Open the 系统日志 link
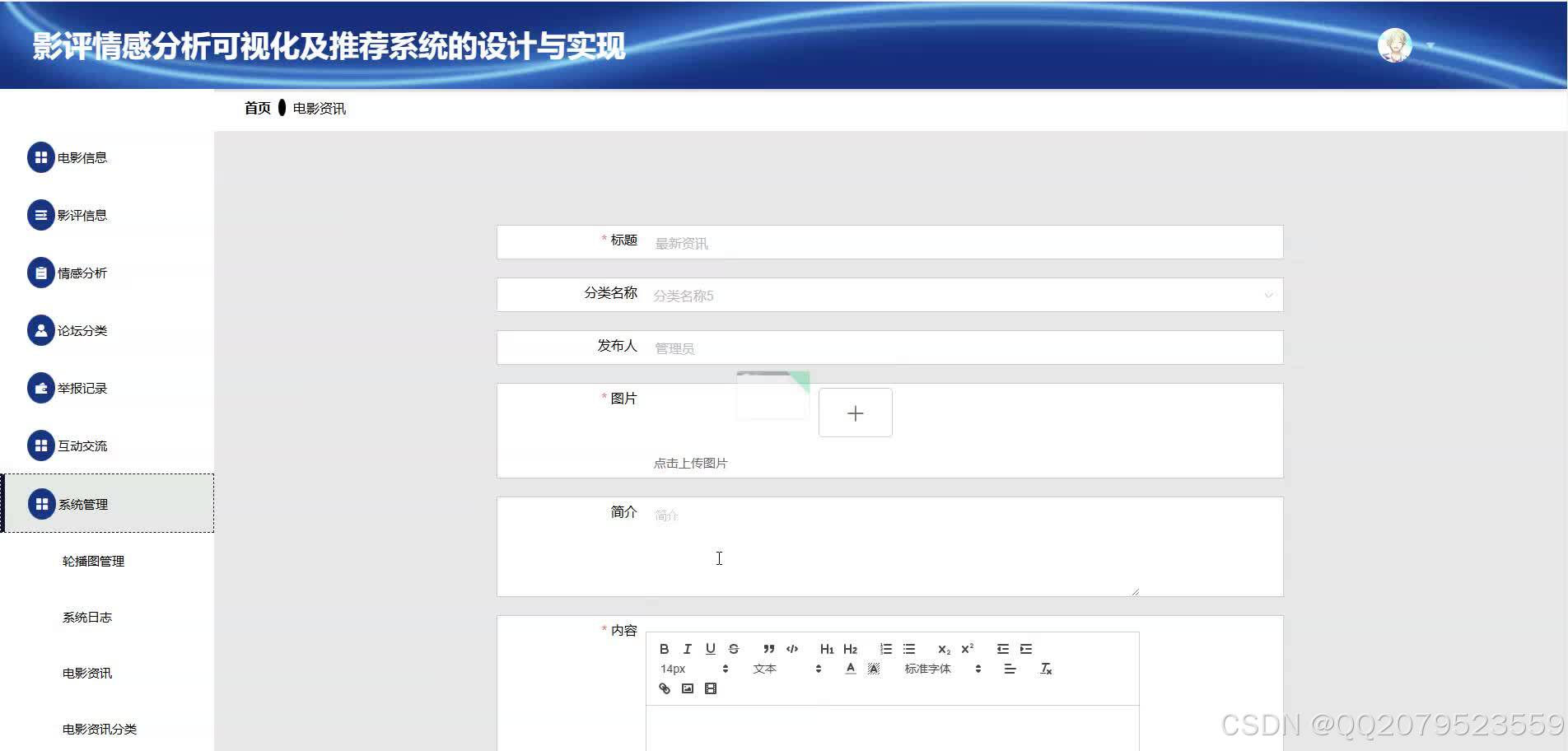The width and height of the screenshot is (1568, 751). pyautogui.click(x=87, y=617)
